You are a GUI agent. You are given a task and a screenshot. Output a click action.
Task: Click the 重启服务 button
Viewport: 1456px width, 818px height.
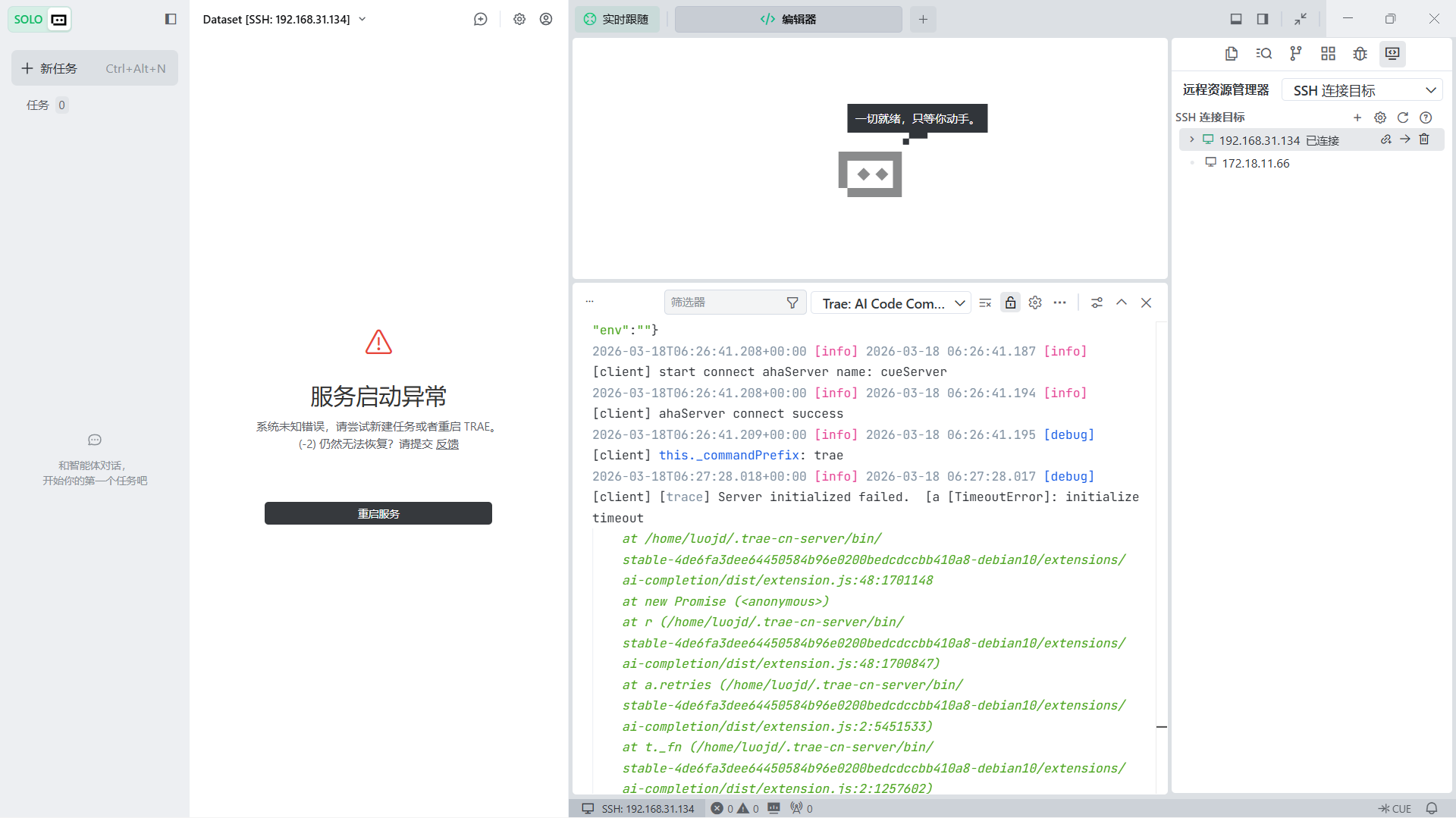point(378,513)
